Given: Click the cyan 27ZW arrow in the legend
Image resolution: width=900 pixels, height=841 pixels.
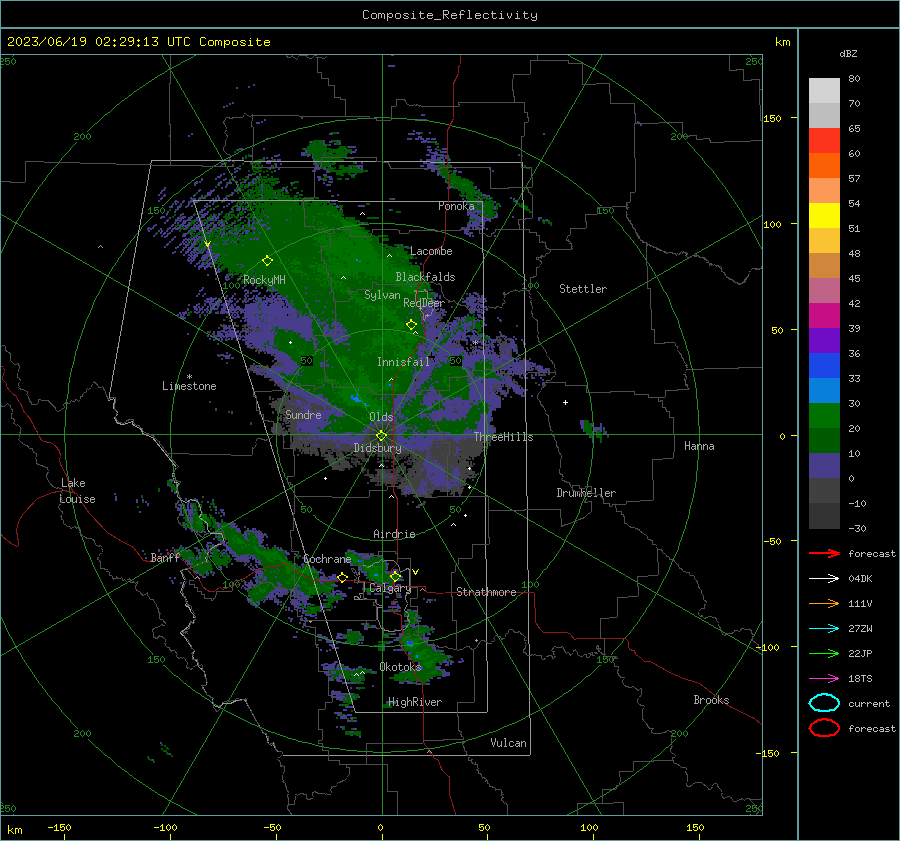Looking at the screenshot, I should tap(824, 629).
